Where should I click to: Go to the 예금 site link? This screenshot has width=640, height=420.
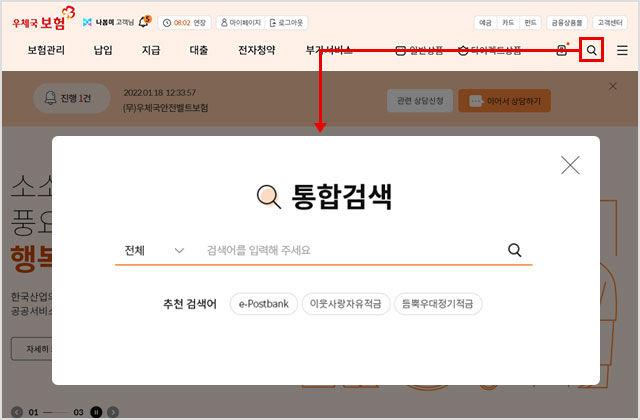[x=485, y=22]
